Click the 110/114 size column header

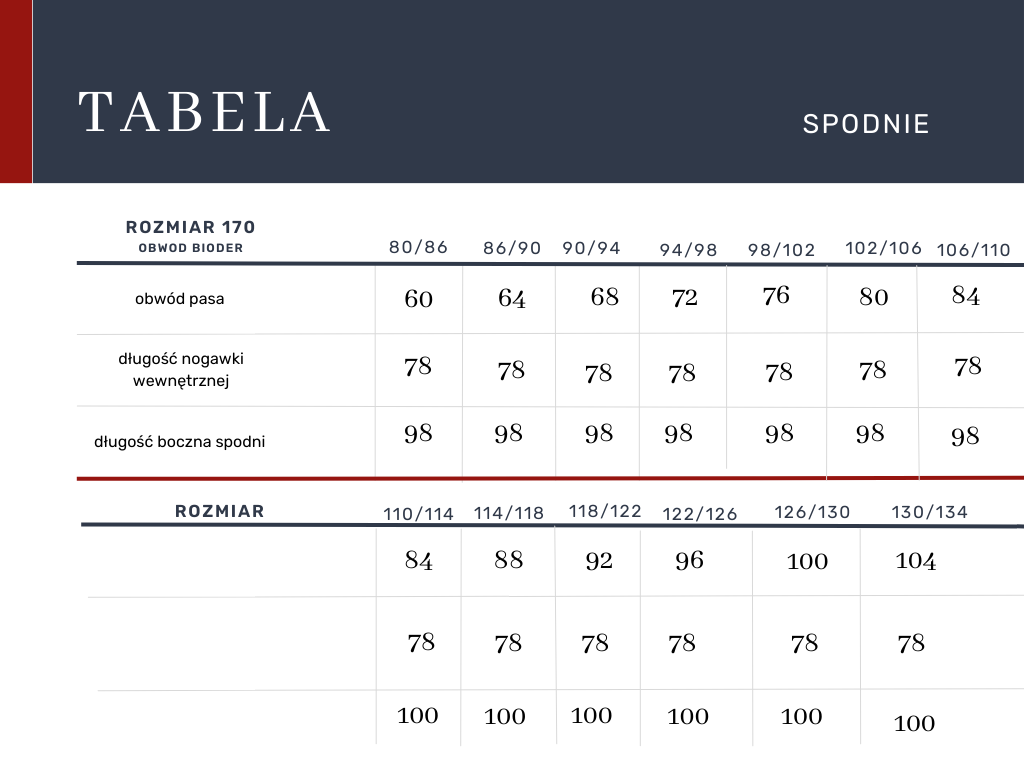pyautogui.click(x=418, y=514)
